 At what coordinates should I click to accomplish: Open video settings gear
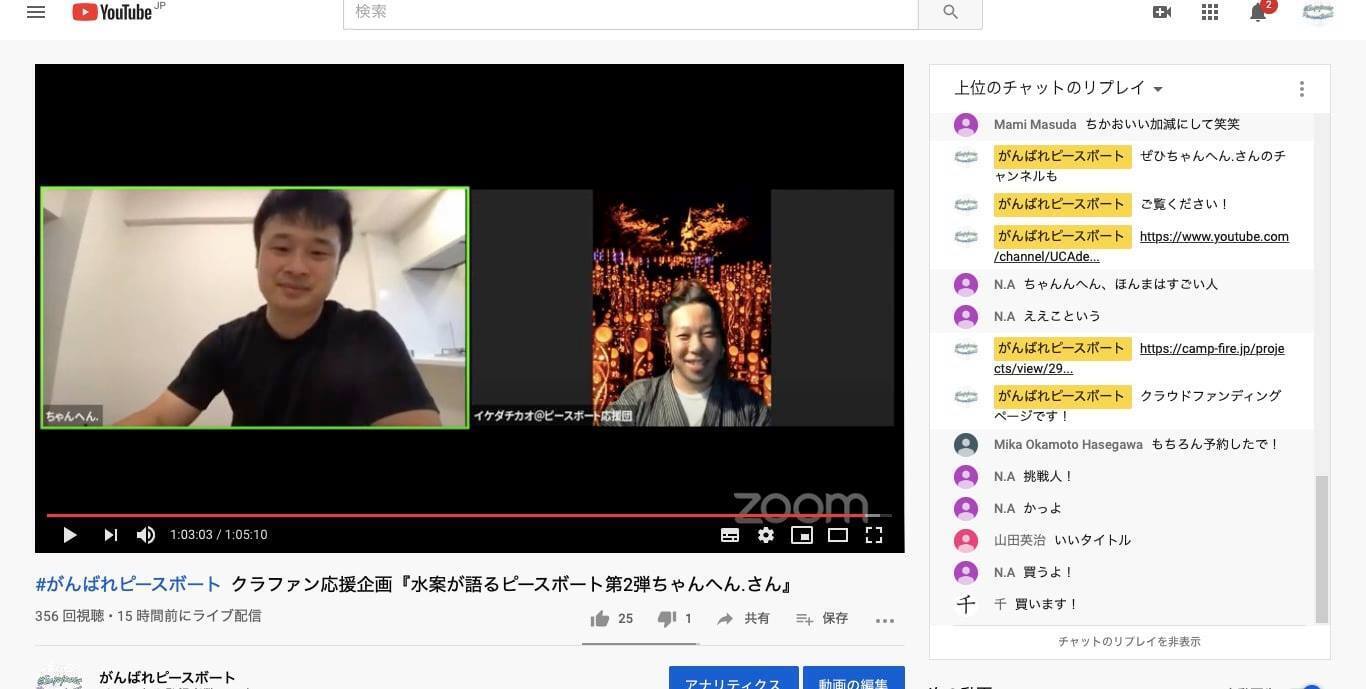pyautogui.click(x=766, y=535)
